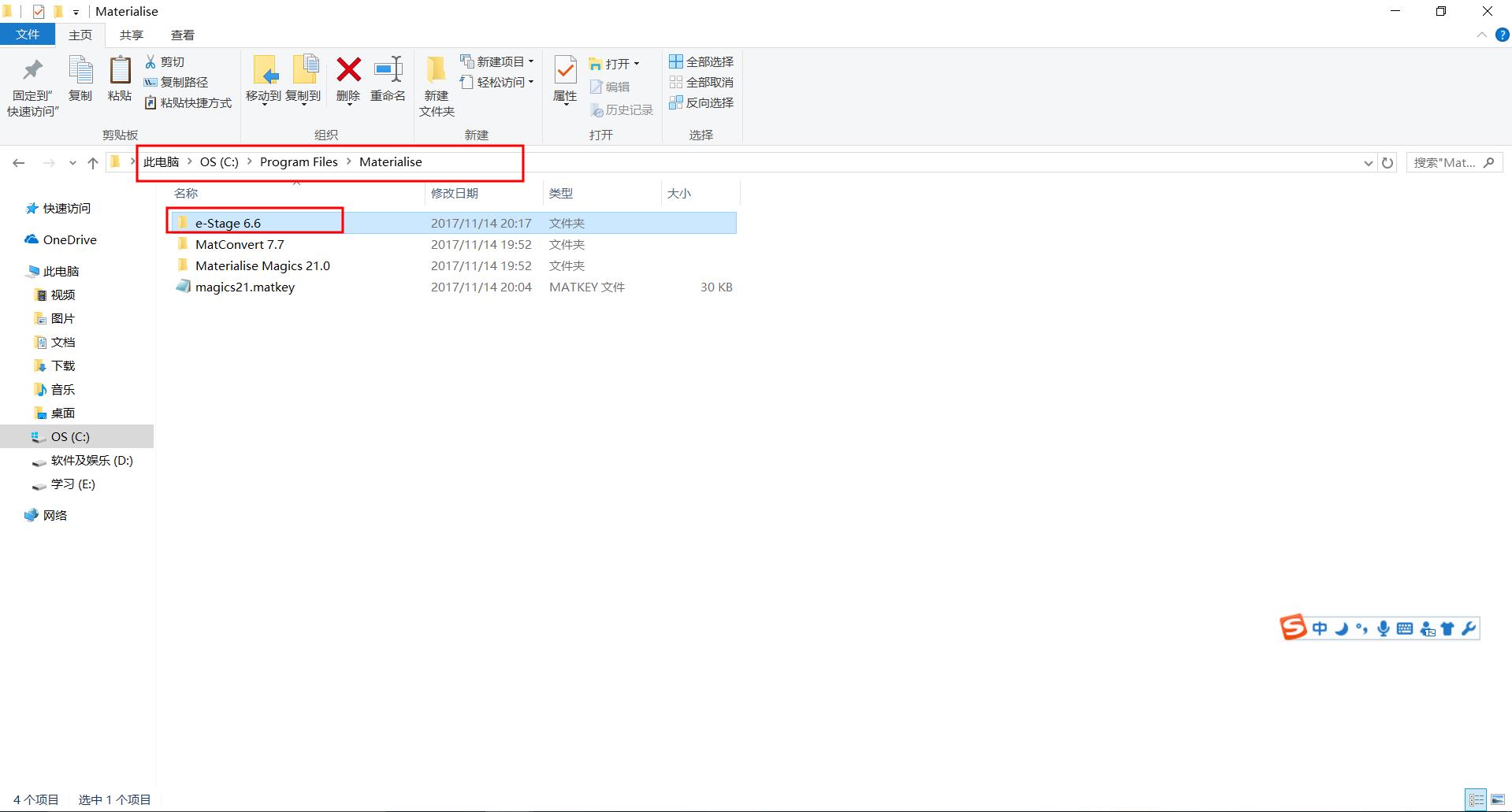Image resolution: width=1512 pixels, height=812 pixels.
Task: Click the search box field
Action: pyautogui.click(x=1444, y=162)
